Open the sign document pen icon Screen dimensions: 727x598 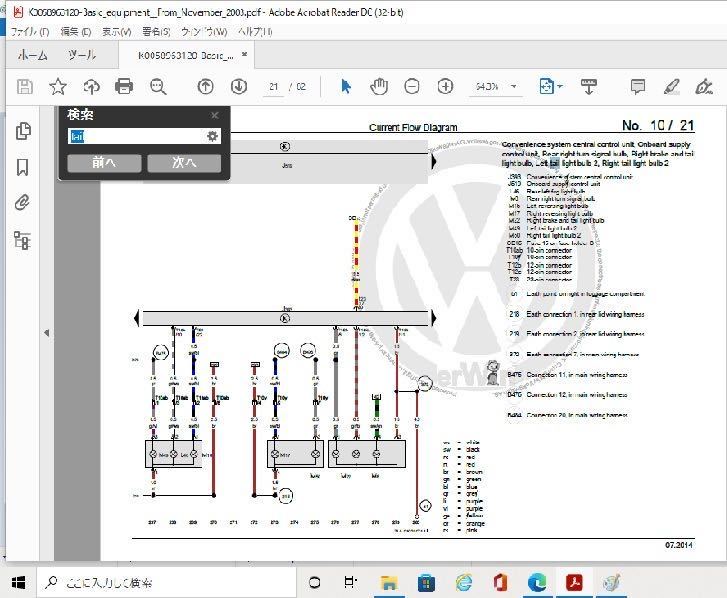click(704, 87)
